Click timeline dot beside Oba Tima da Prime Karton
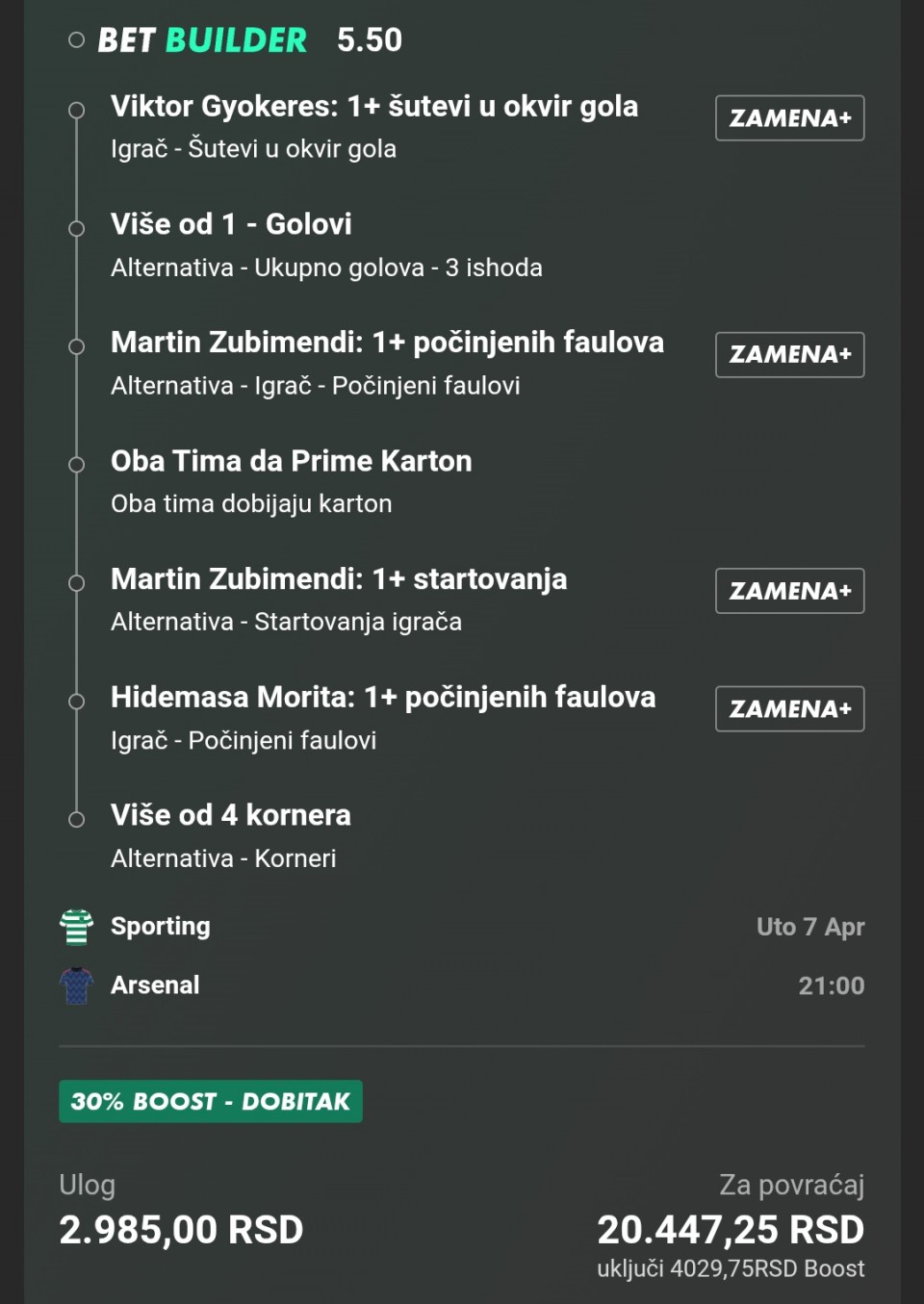924x1304 pixels. click(x=76, y=465)
